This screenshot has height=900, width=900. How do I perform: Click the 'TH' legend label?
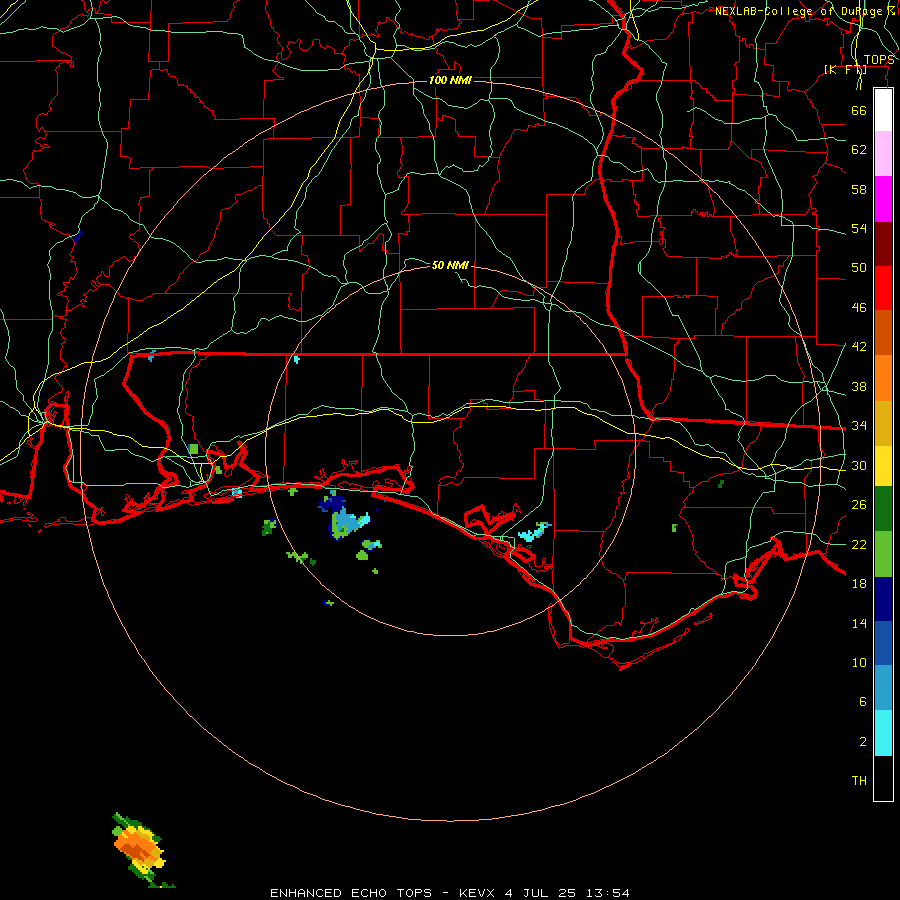pos(859,781)
